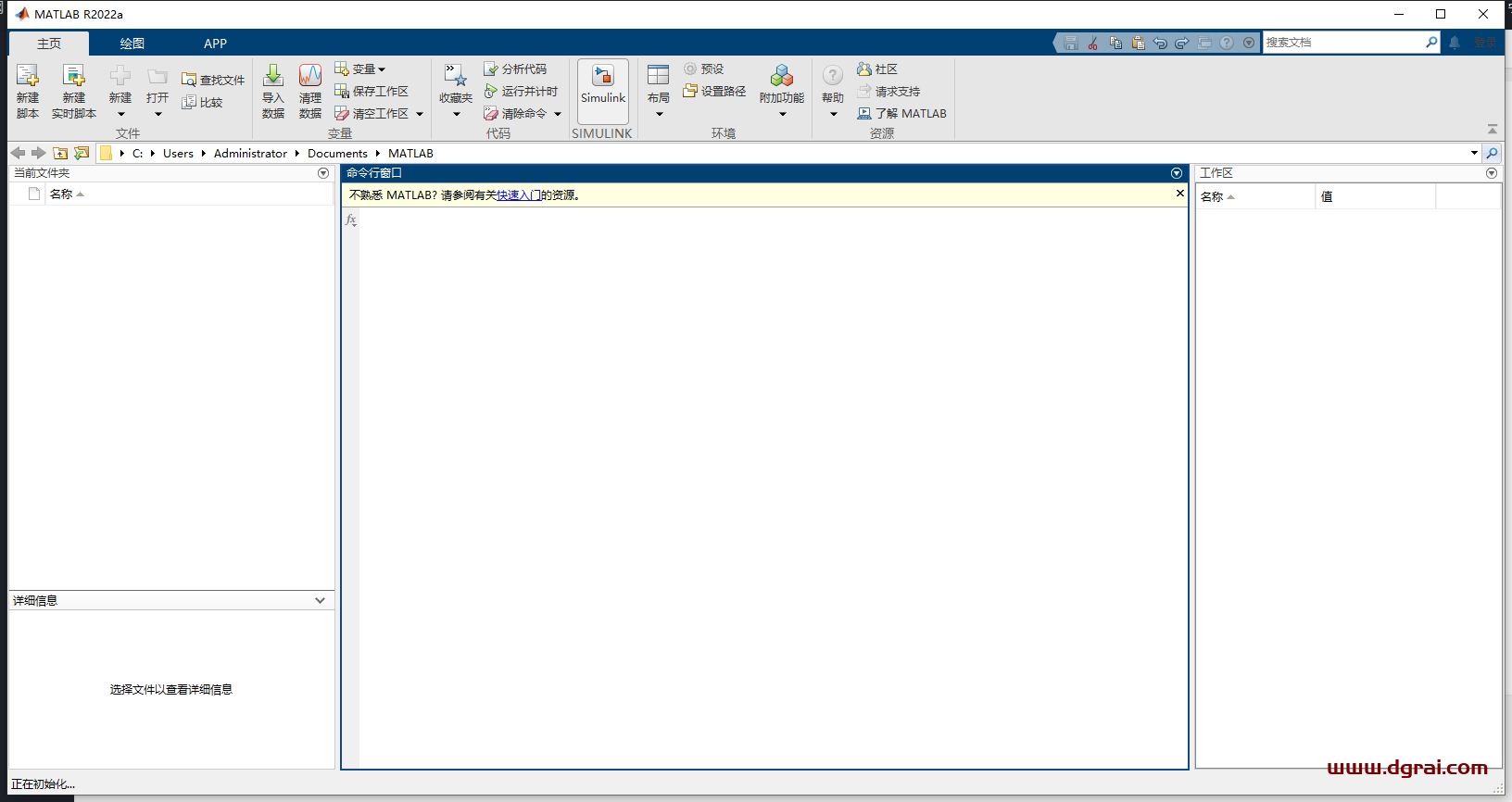This screenshot has height=802, width=1512.
Task: Click the Users segment in the path
Action: 178,154
